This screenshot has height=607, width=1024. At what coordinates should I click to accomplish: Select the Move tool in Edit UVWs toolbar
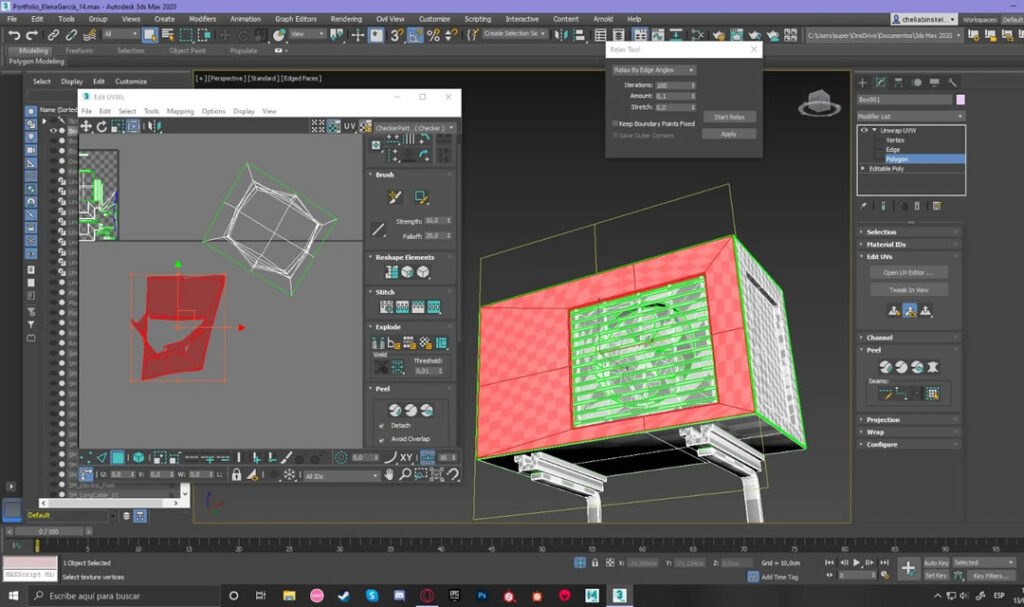coord(88,124)
